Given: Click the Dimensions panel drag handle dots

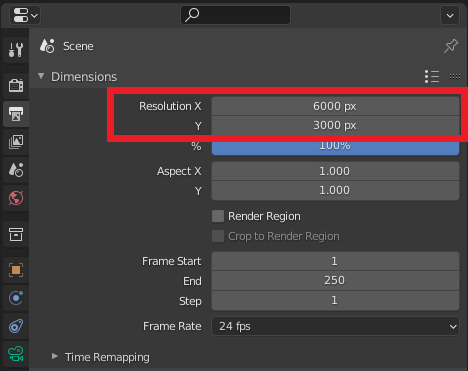Looking at the screenshot, I should pos(455,77).
